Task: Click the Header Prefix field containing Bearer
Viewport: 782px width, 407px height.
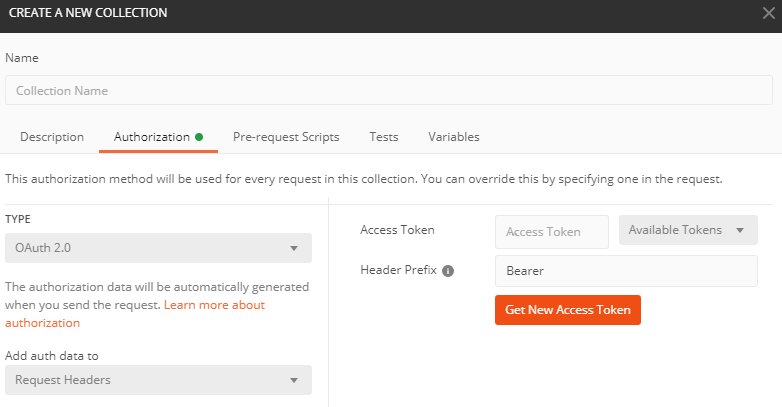Action: (626, 271)
